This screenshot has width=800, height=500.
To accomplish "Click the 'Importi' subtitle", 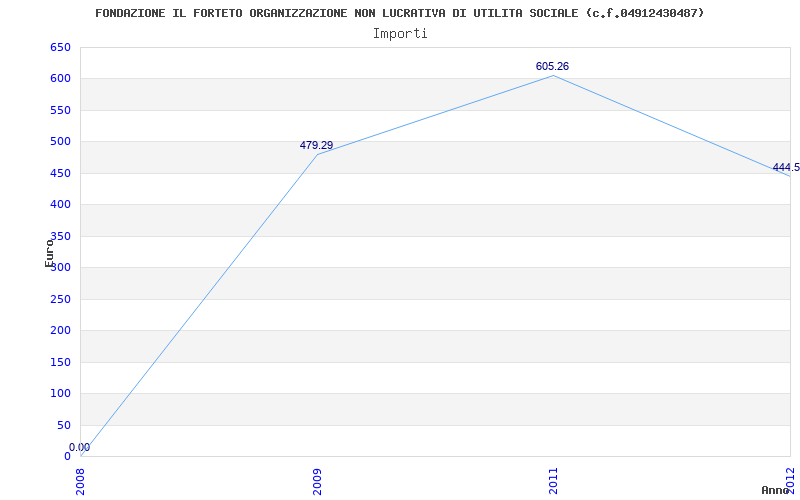I will coord(400,34).
